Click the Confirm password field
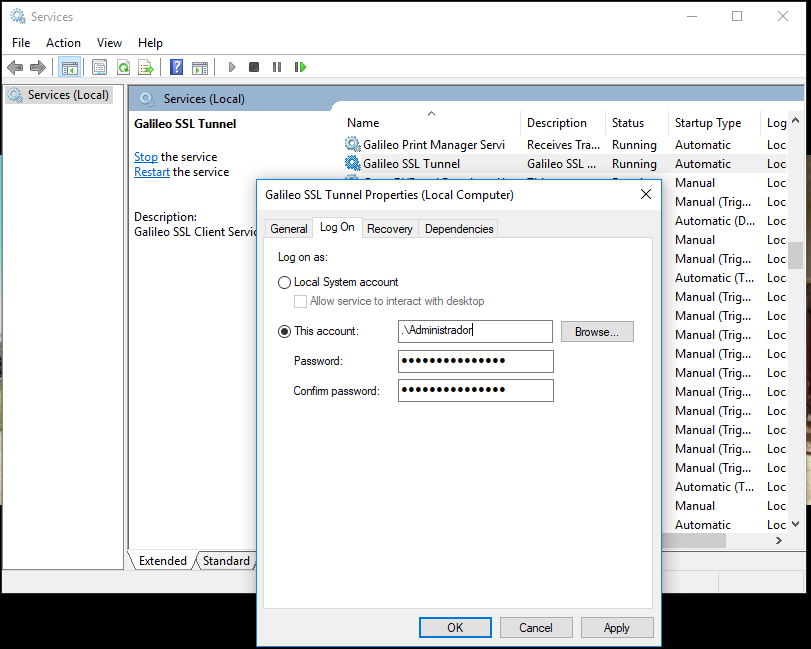The height and width of the screenshot is (649, 811). (475, 390)
